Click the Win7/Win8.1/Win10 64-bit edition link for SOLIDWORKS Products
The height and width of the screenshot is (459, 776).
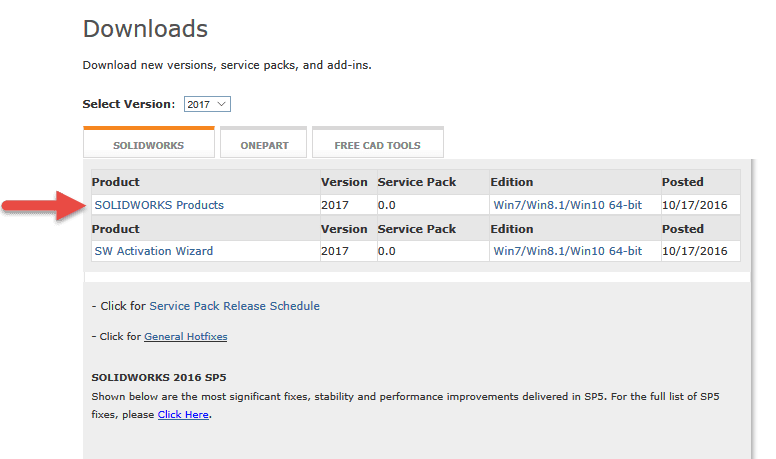tap(567, 205)
